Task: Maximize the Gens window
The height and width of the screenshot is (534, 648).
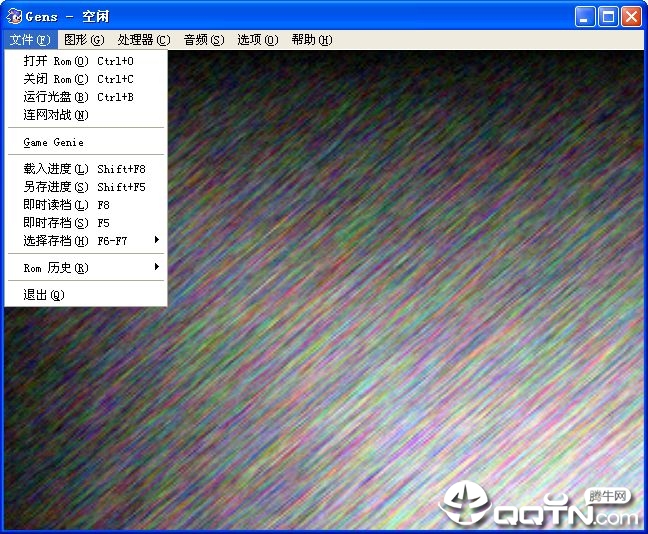Action: coord(608,17)
